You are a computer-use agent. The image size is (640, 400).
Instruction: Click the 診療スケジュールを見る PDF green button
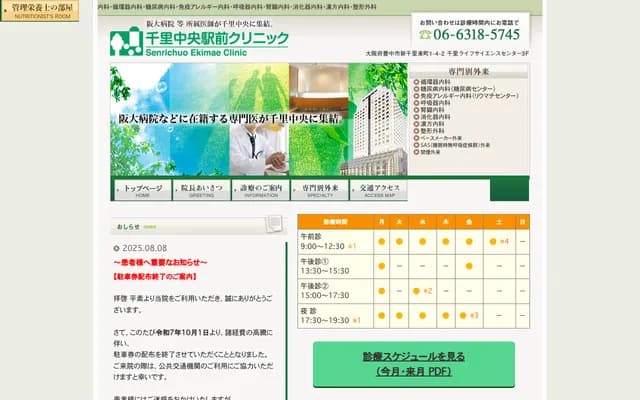coord(414,364)
